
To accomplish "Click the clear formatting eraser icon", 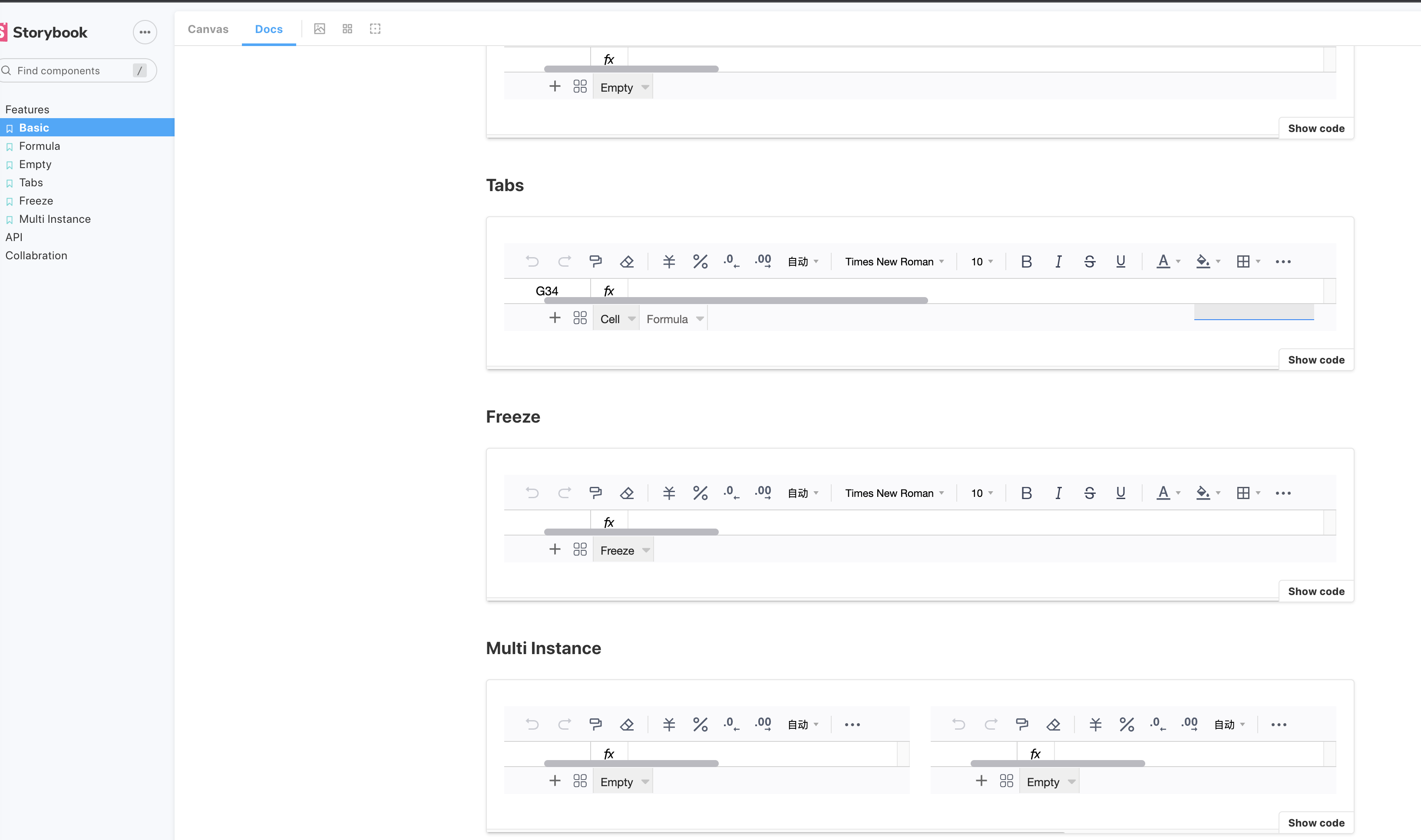I will click(x=627, y=261).
